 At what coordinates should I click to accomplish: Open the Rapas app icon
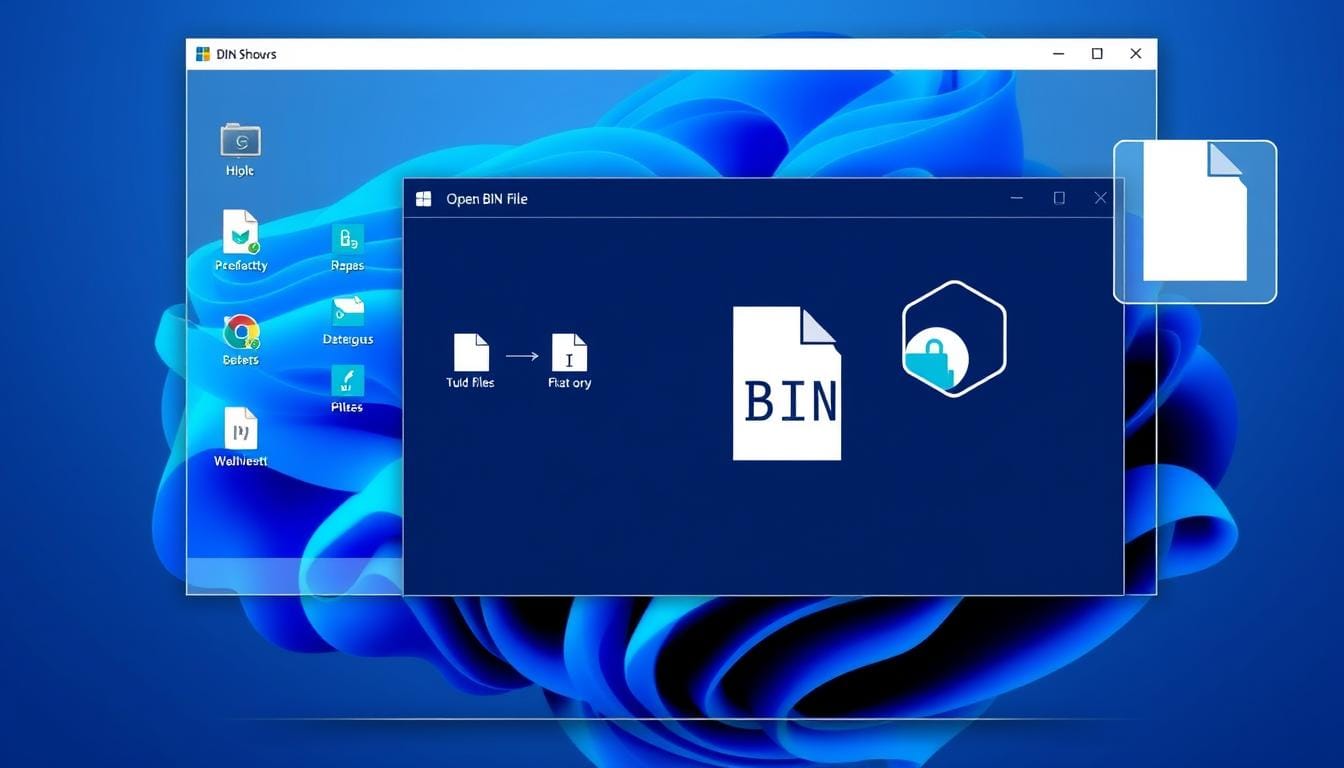pos(346,240)
